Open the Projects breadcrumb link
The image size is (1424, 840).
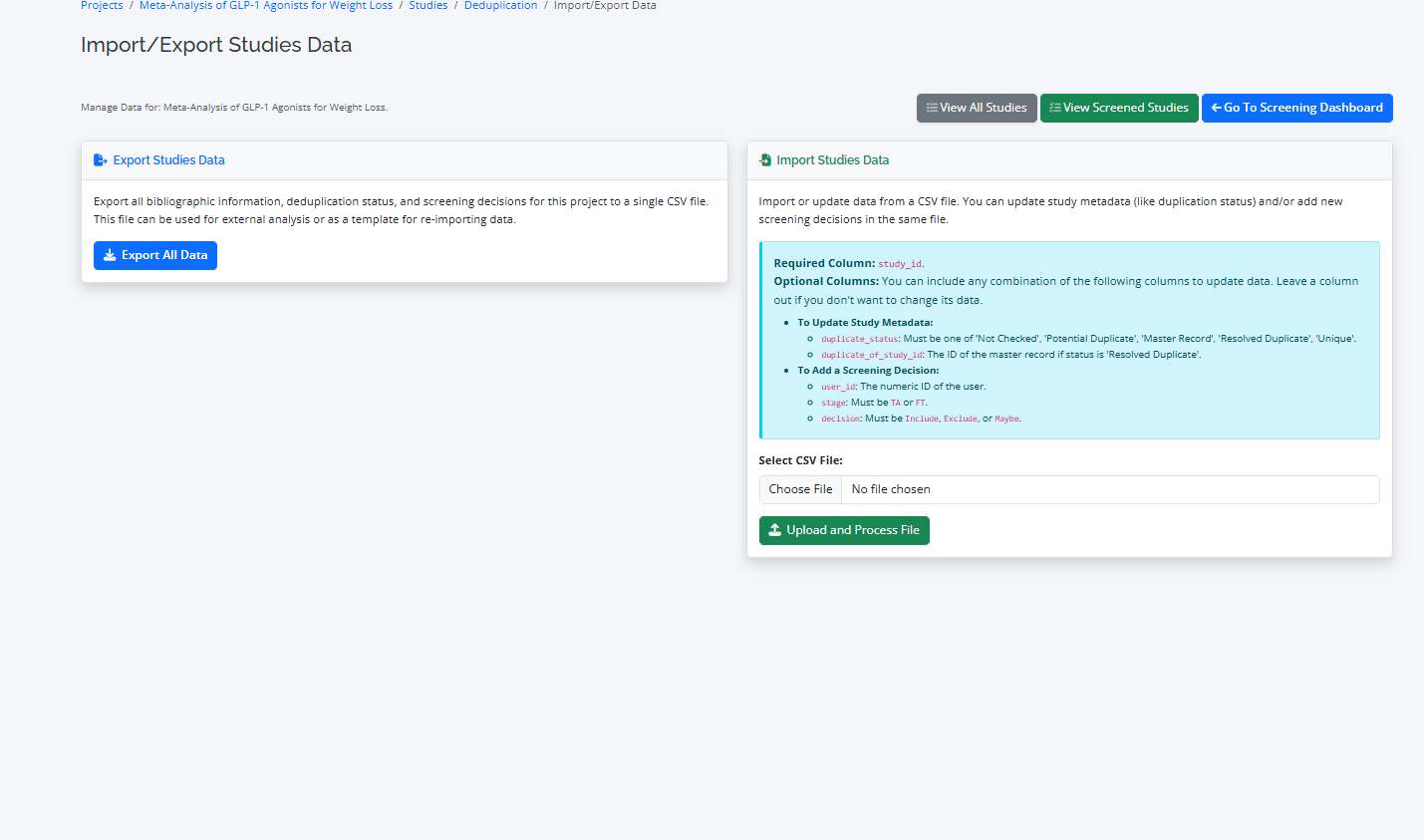pyautogui.click(x=102, y=6)
